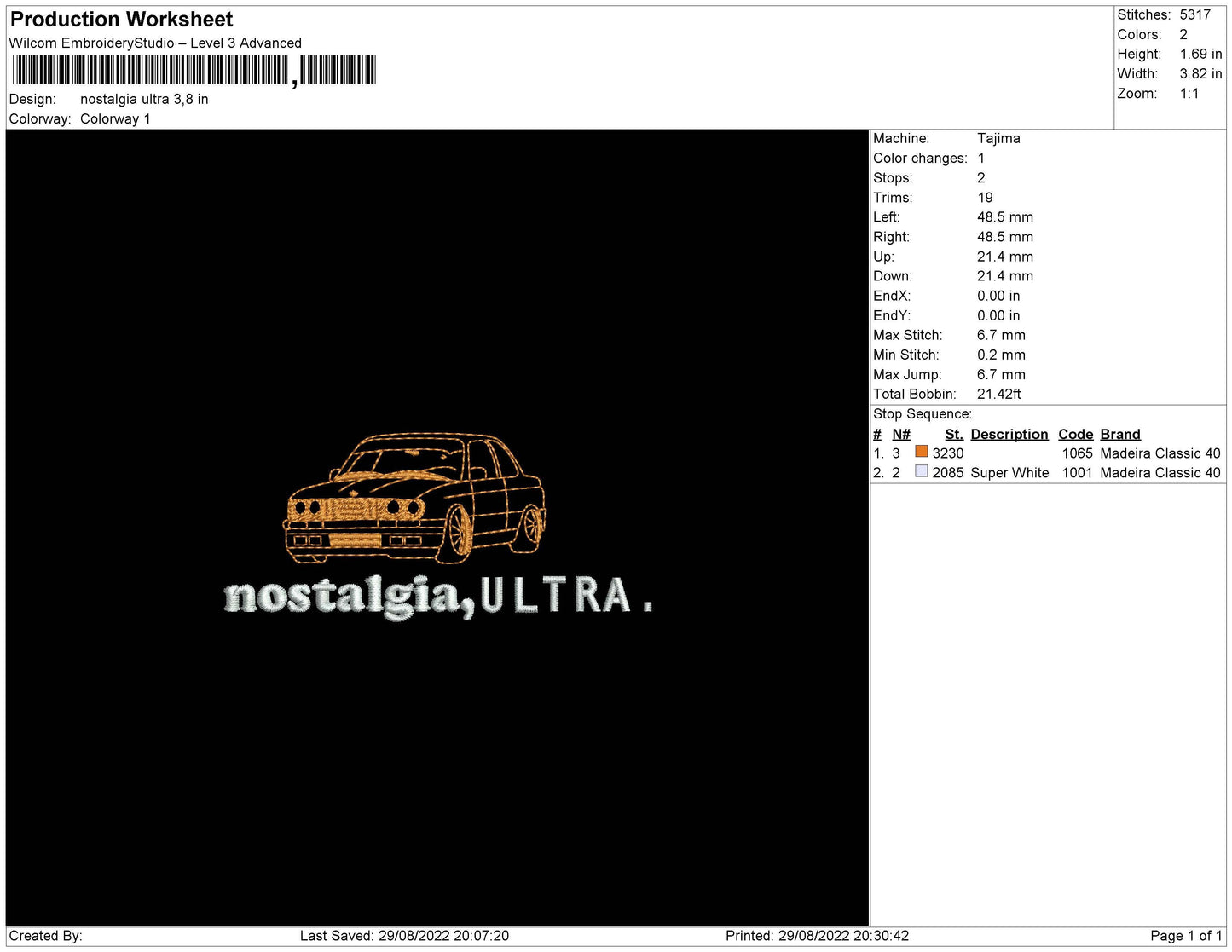Click the orange car embroidery design
The width and height of the screenshot is (1232, 952).
pyautogui.click(x=414, y=499)
